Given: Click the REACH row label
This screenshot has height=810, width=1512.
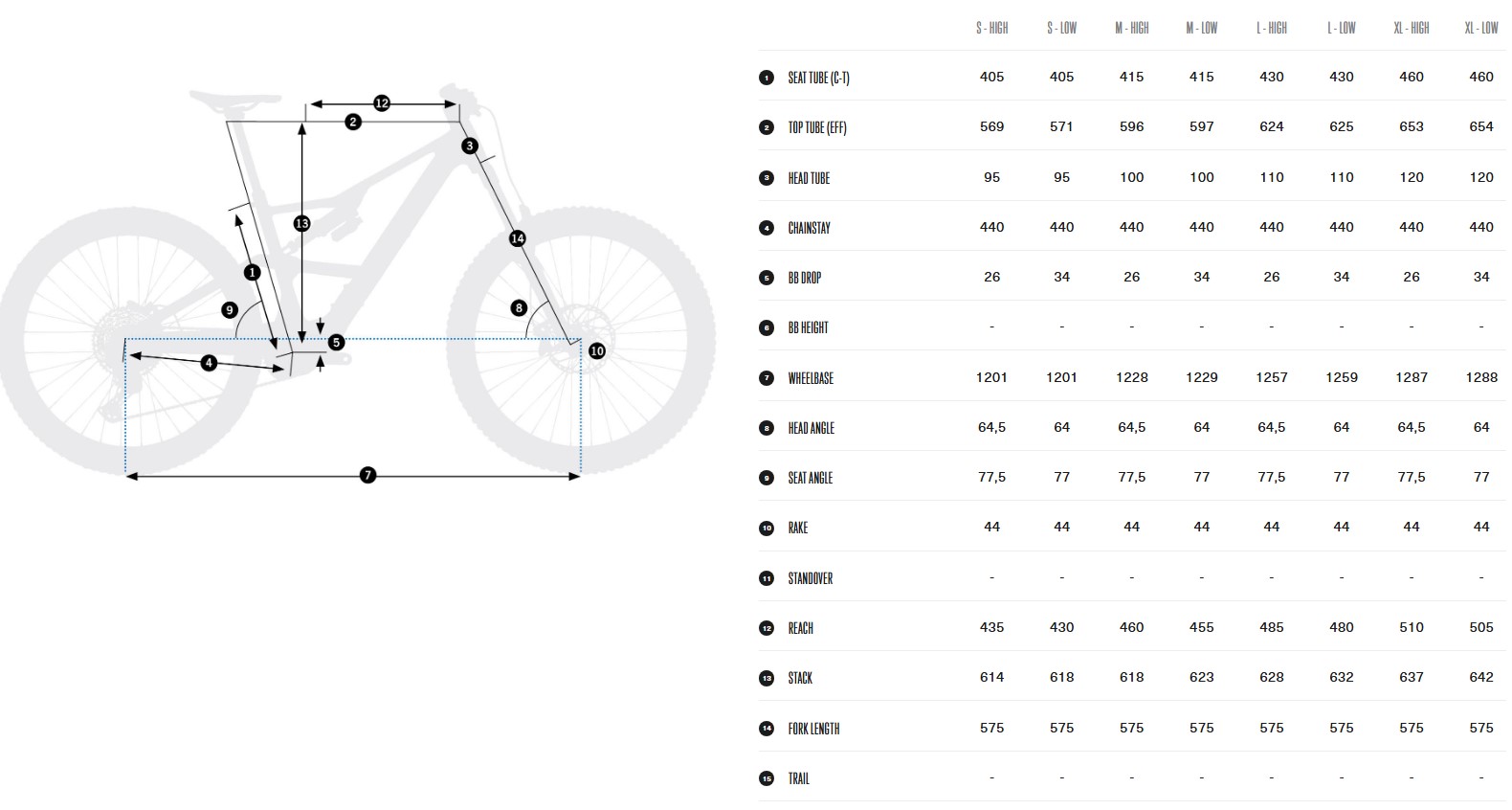Looking at the screenshot, I should pos(800,628).
